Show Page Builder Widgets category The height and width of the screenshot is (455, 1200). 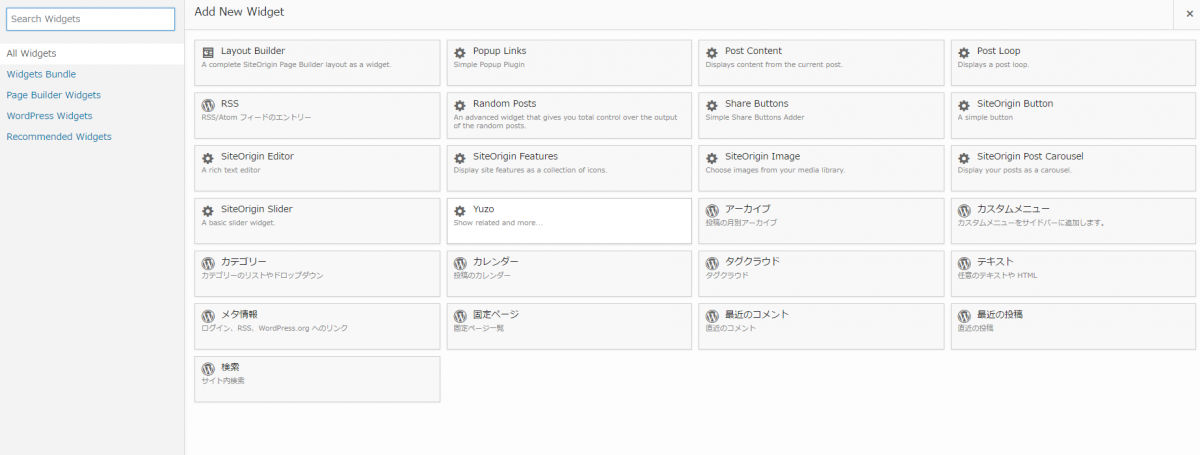coord(53,95)
